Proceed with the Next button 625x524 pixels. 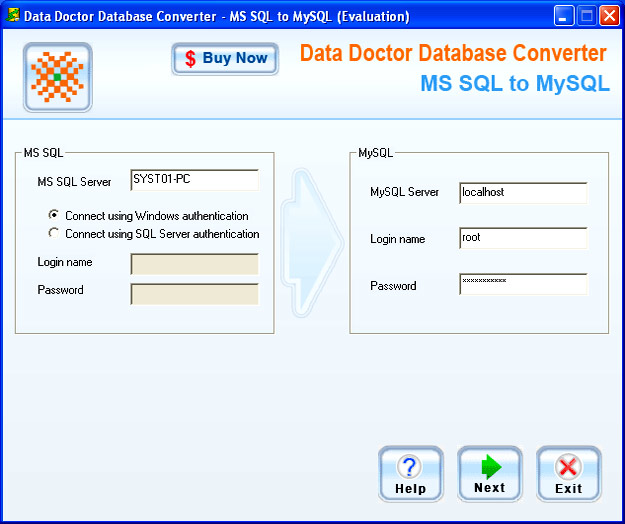(489, 474)
